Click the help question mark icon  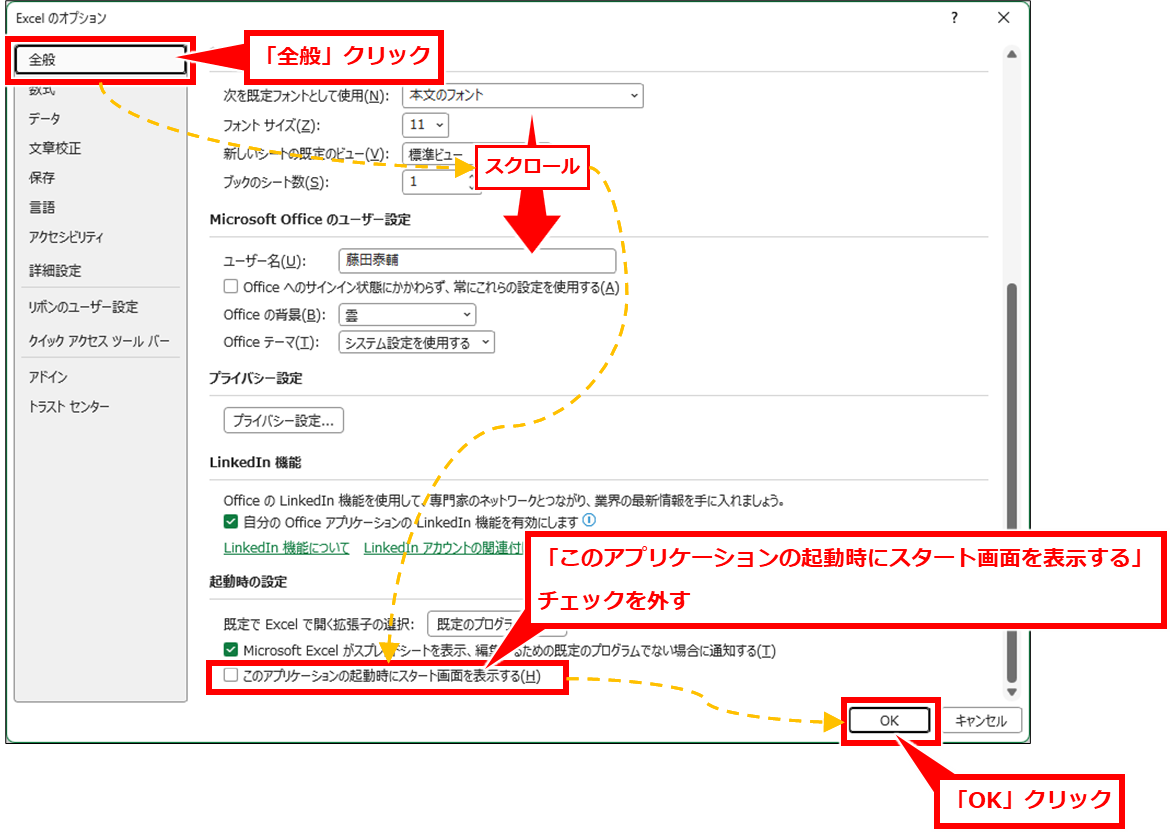pyautogui.click(x=954, y=18)
